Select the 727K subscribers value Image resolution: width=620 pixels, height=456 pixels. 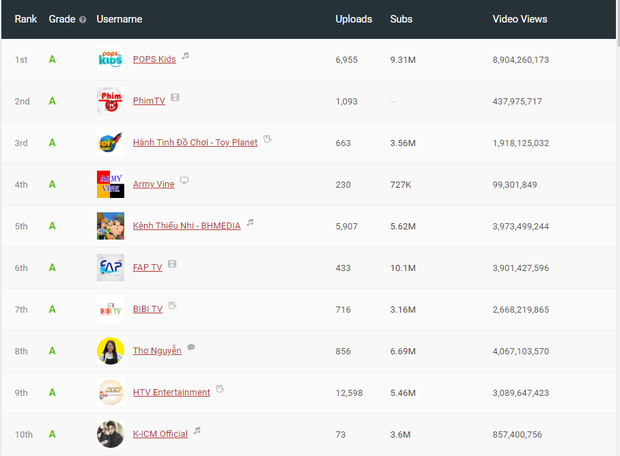401,185
